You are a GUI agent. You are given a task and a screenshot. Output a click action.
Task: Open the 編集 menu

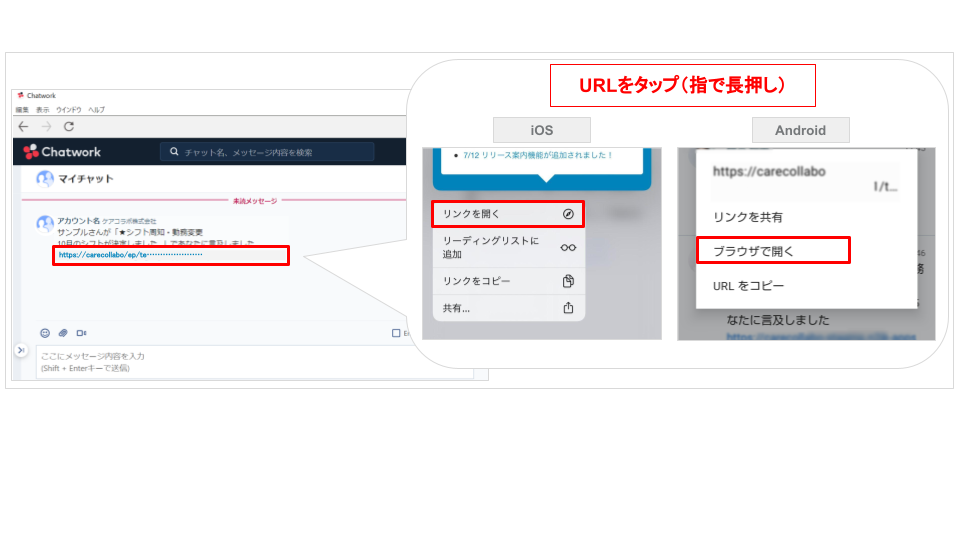pos(22,110)
